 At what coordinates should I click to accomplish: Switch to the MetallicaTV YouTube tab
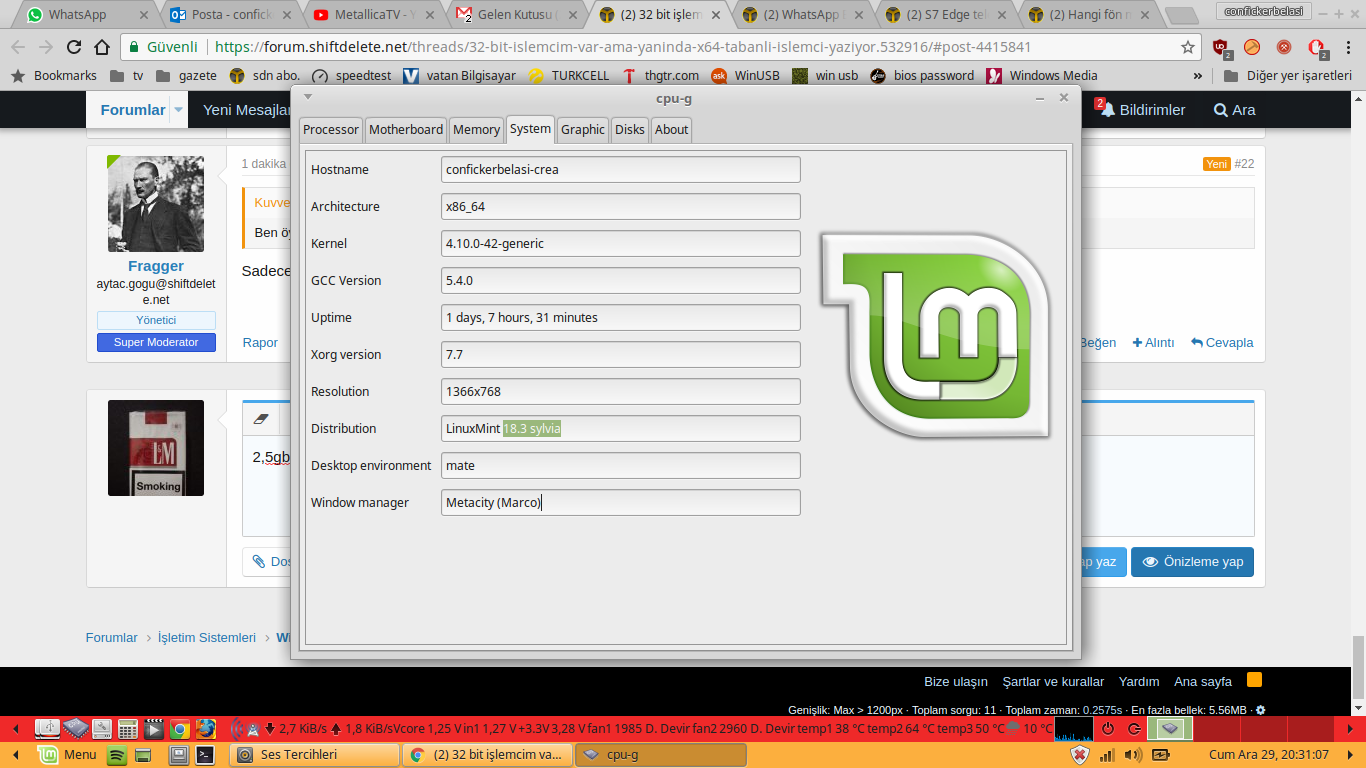pos(375,15)
